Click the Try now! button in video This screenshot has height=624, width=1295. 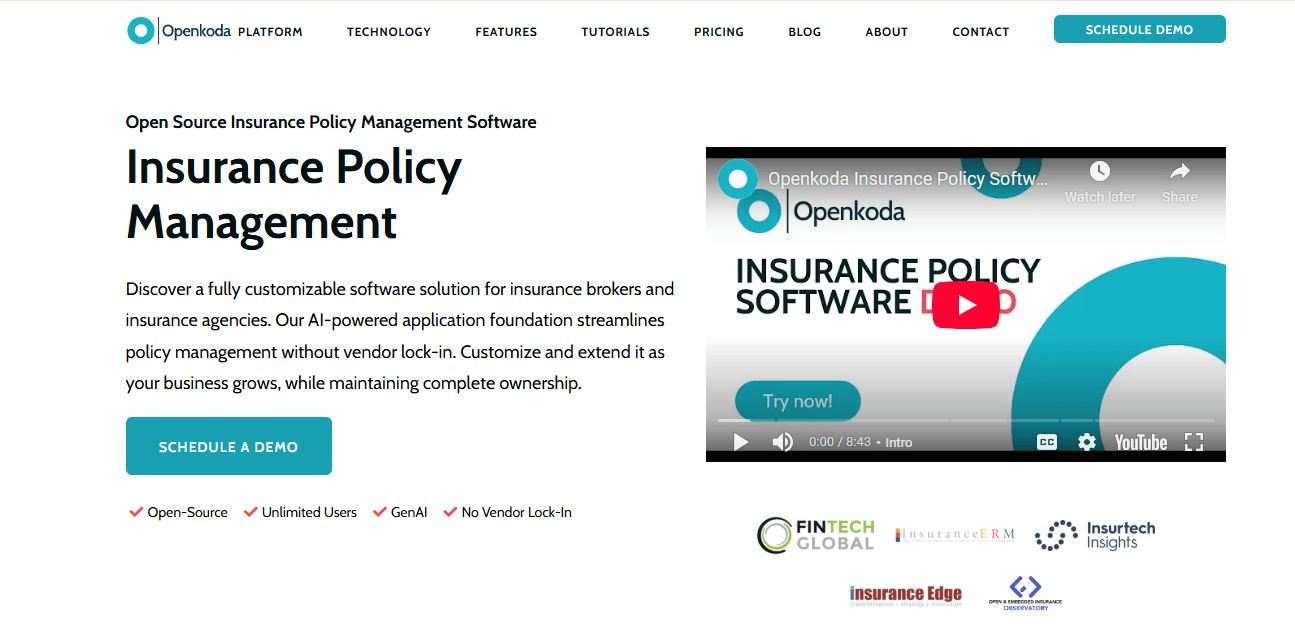798,401
